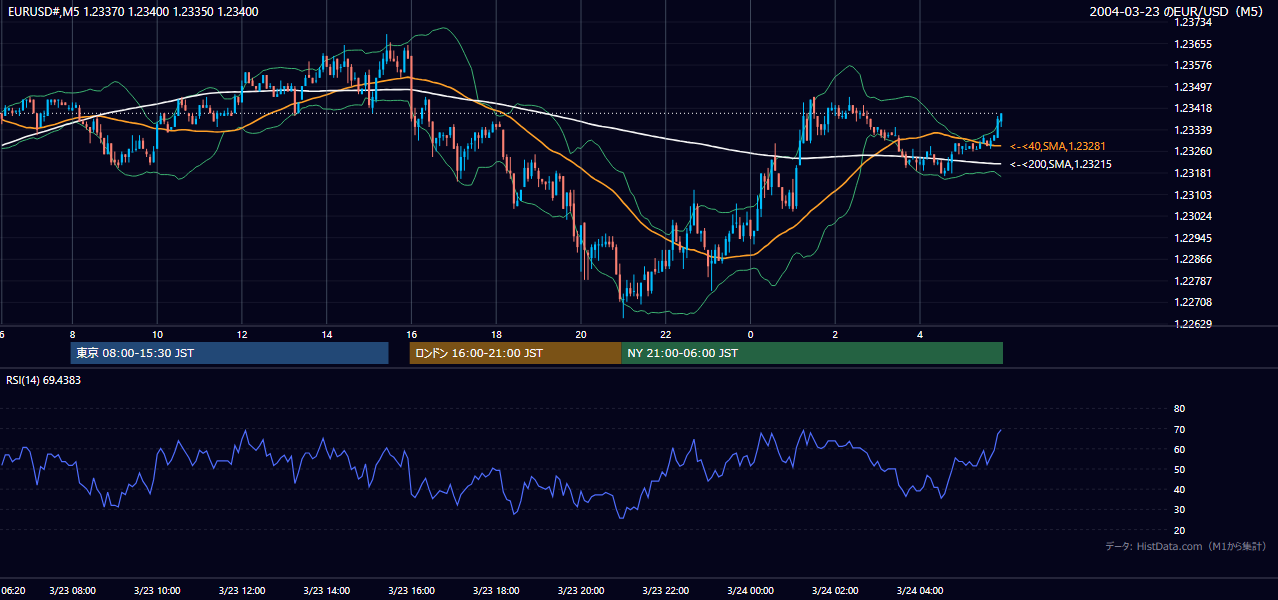The width and height of the screenshot is (1278, 600).
Task: Click price level 1.22866 on the price axis
Action: click(1192, 259)
